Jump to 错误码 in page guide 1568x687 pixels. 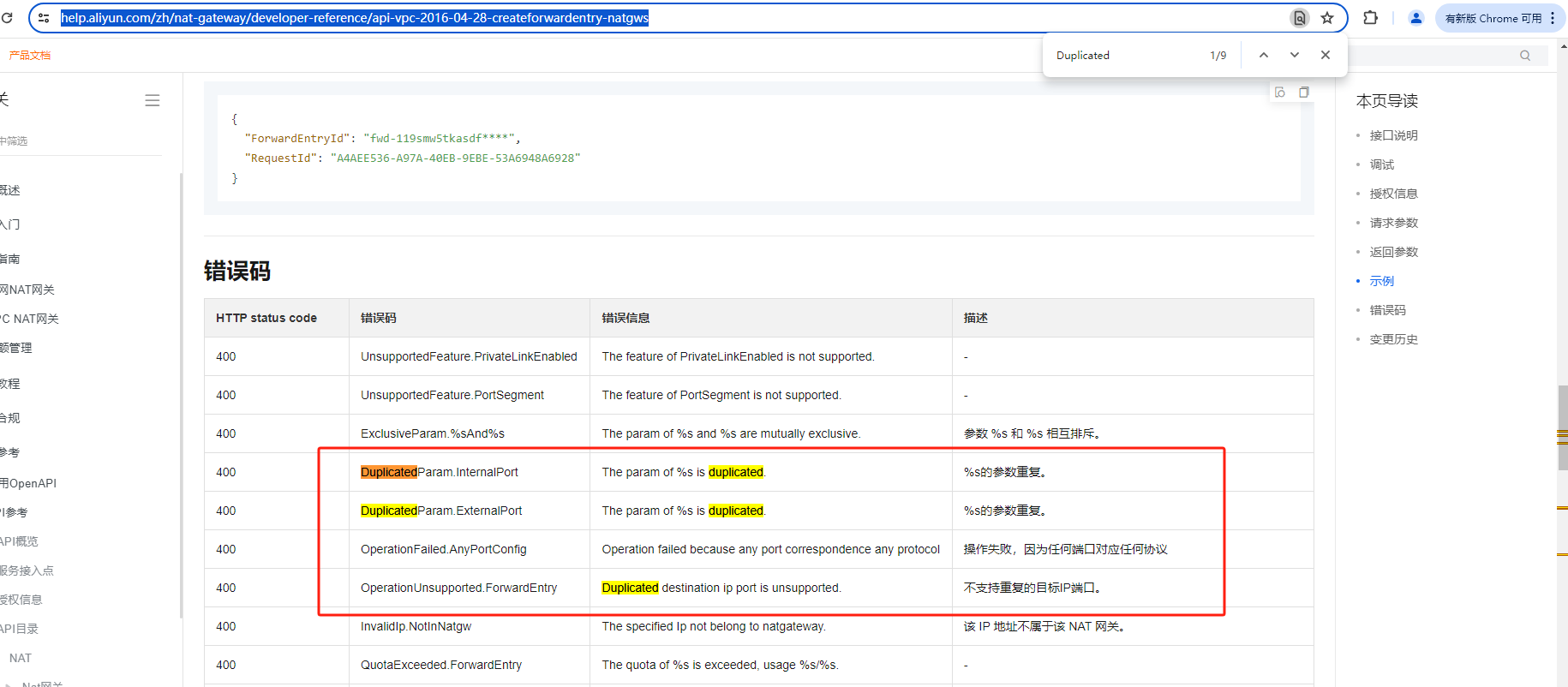coord(1387,310)
